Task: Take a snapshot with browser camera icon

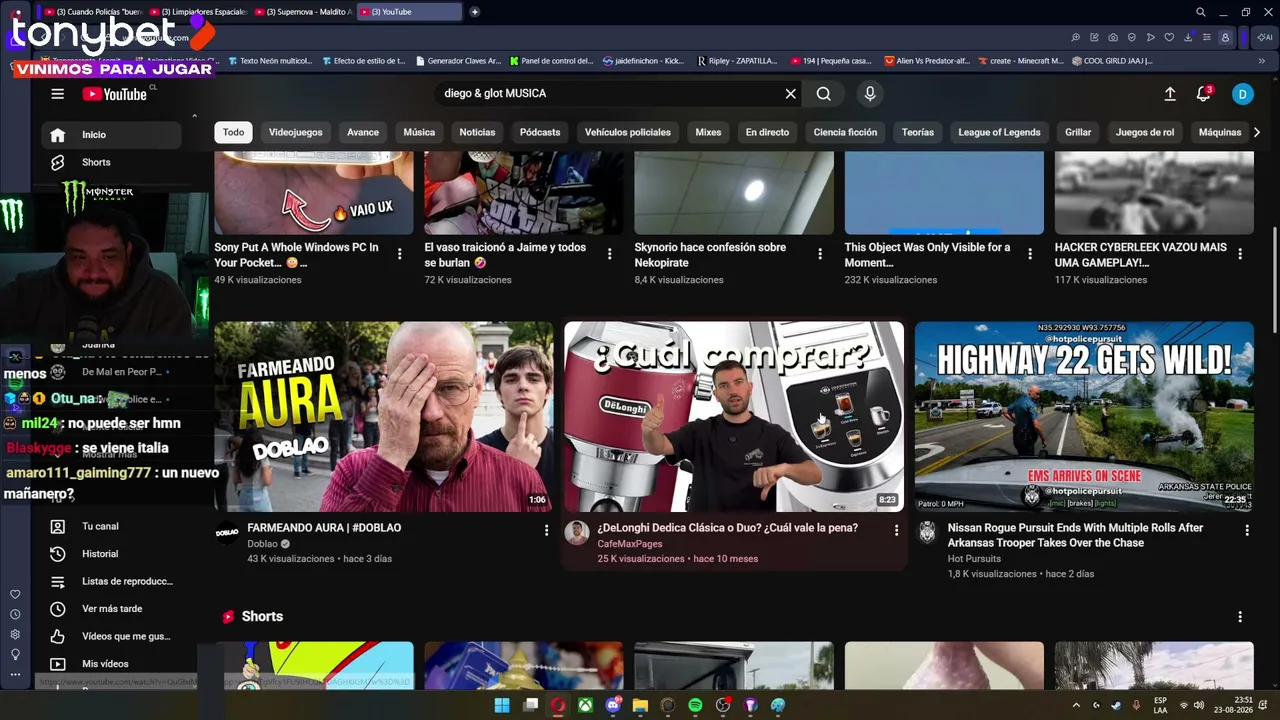Action: 1113,37
